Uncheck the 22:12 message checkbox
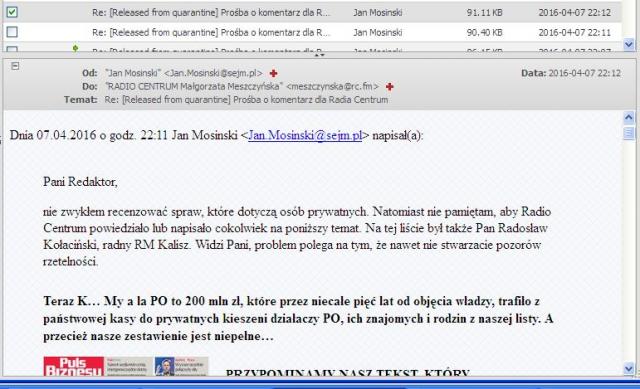 click(x=12, y=12)
